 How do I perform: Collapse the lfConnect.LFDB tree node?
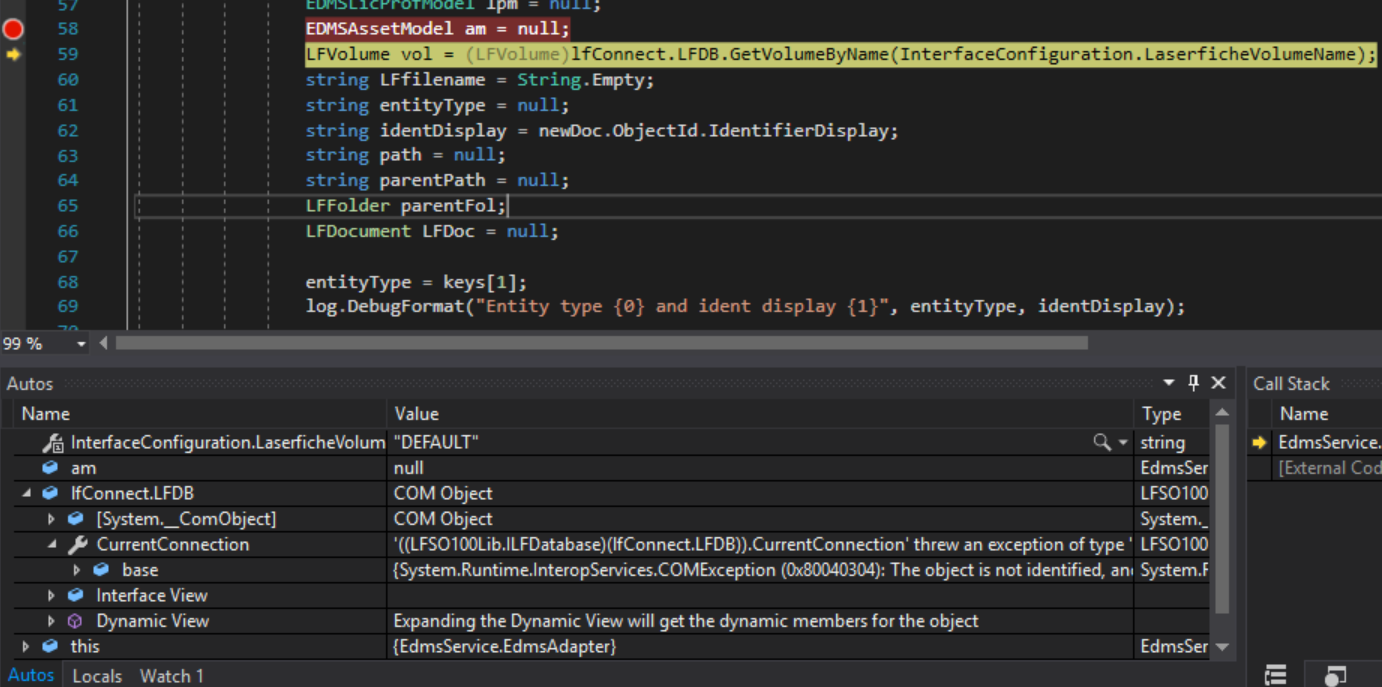(x=27, y=493)
